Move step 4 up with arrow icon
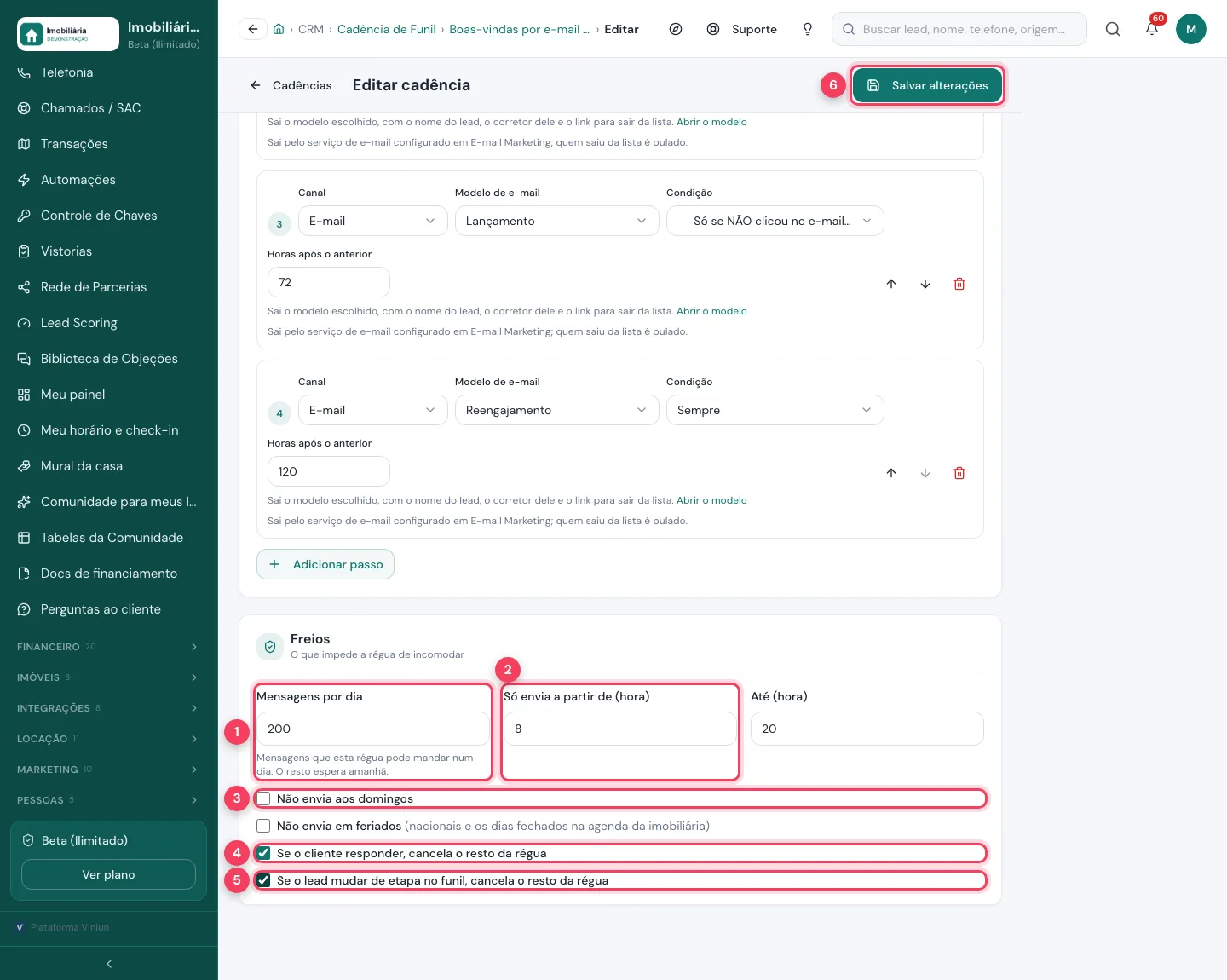Screen dimensions: 1227x980 point(891,473)
